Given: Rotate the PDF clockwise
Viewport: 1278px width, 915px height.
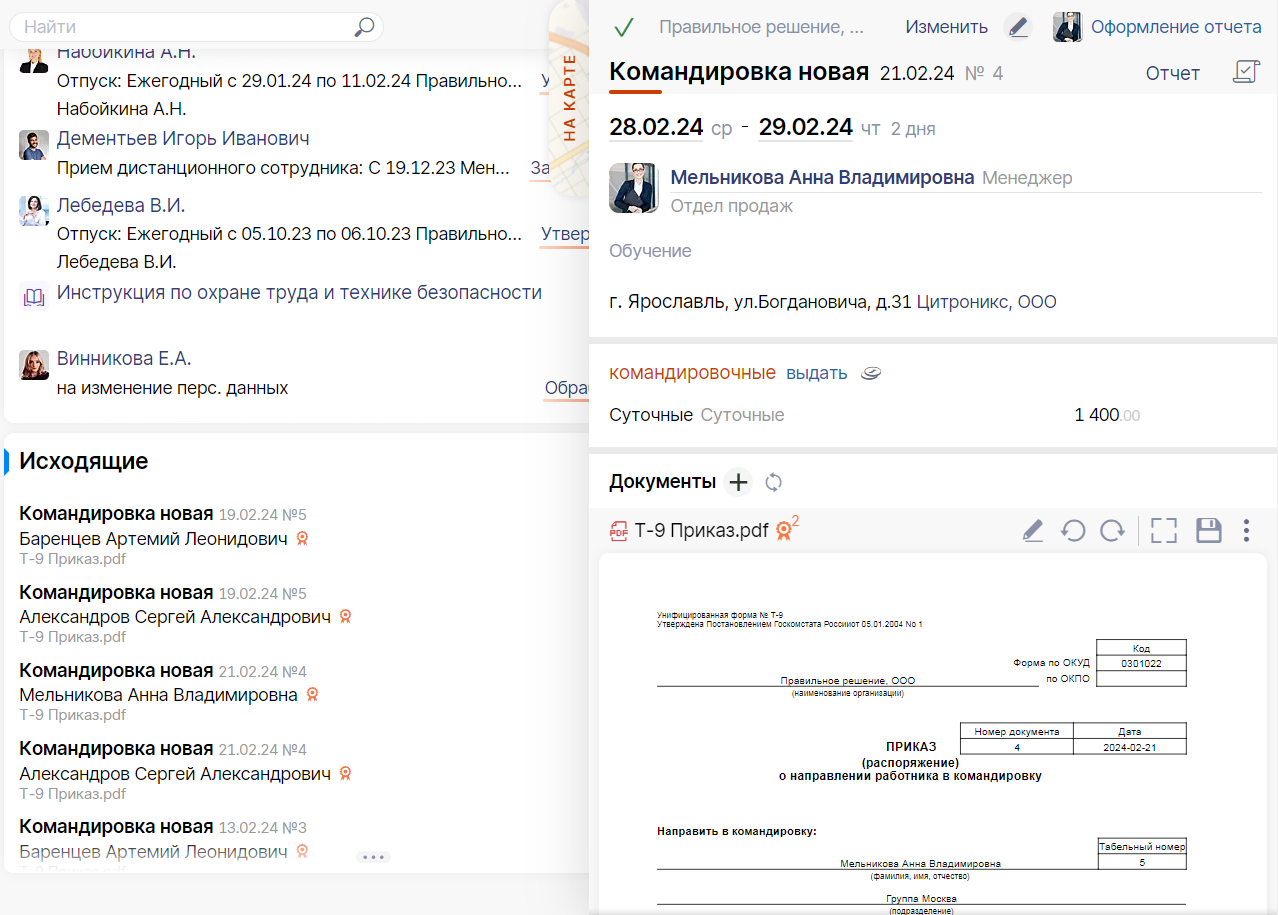Looking at the screenshot, I should click(x=1112, y=531).
